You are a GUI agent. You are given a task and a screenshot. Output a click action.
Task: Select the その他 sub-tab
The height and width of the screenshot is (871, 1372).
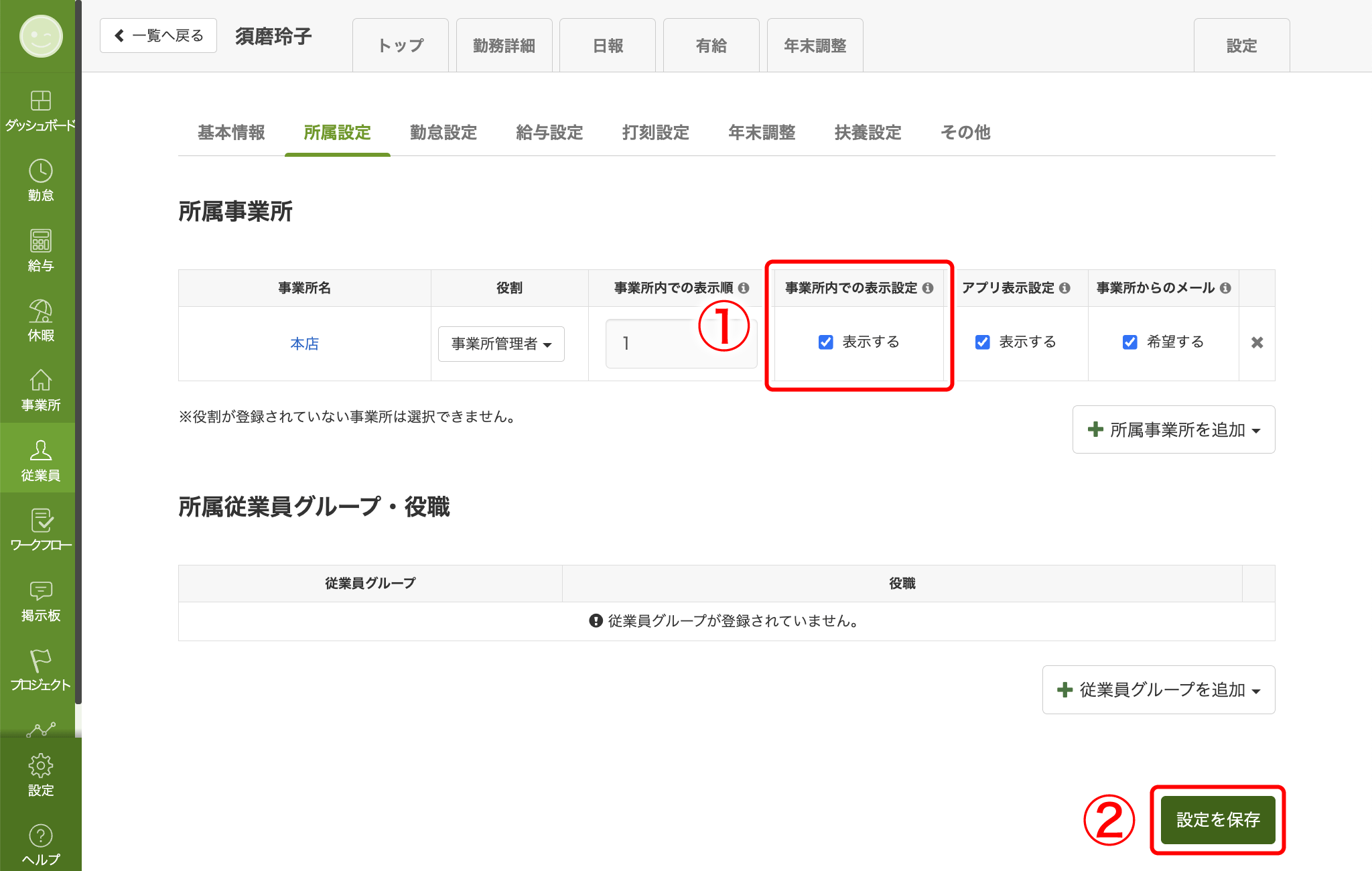point(965,133)
